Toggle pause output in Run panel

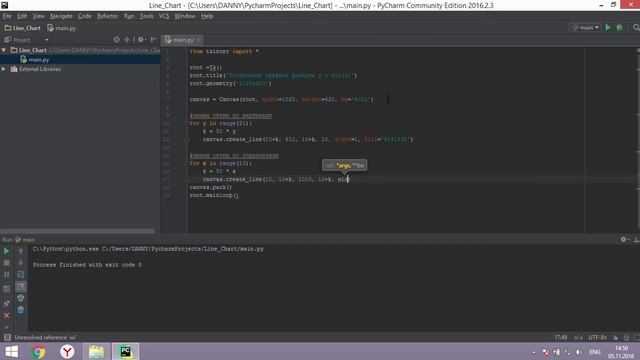click(7, 275)
